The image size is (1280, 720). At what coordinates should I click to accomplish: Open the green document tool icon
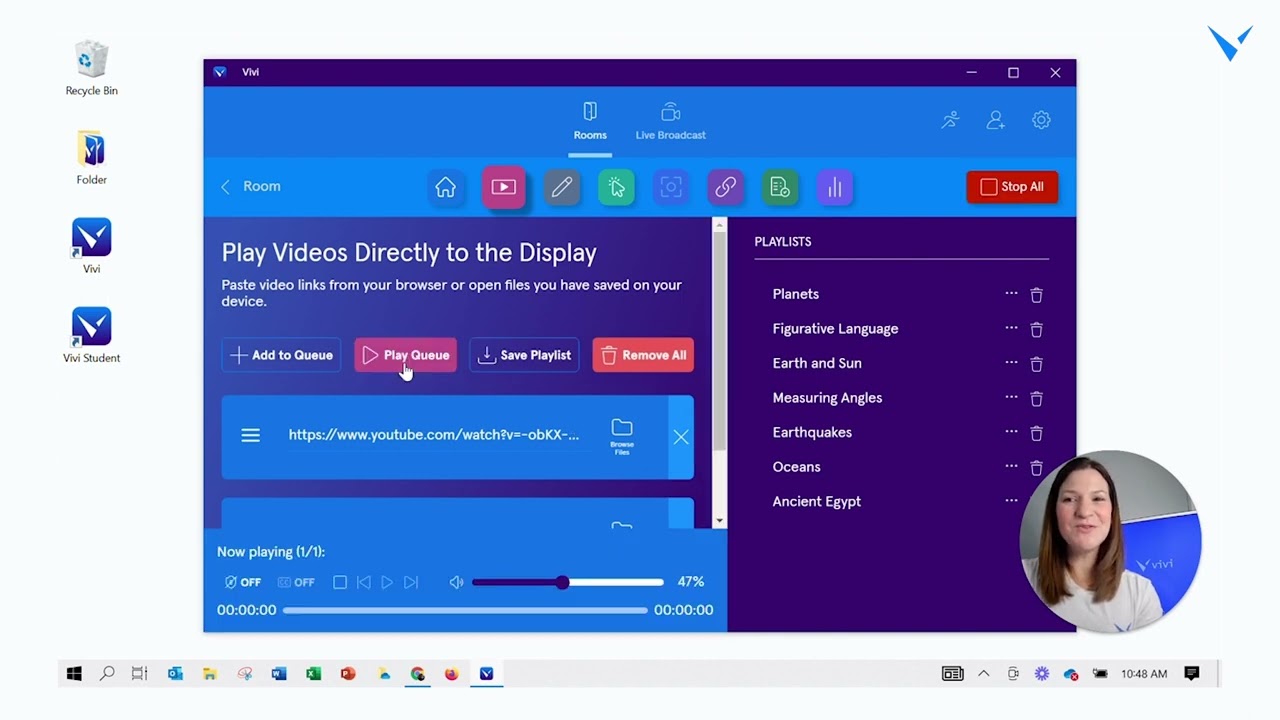[780, 187]
